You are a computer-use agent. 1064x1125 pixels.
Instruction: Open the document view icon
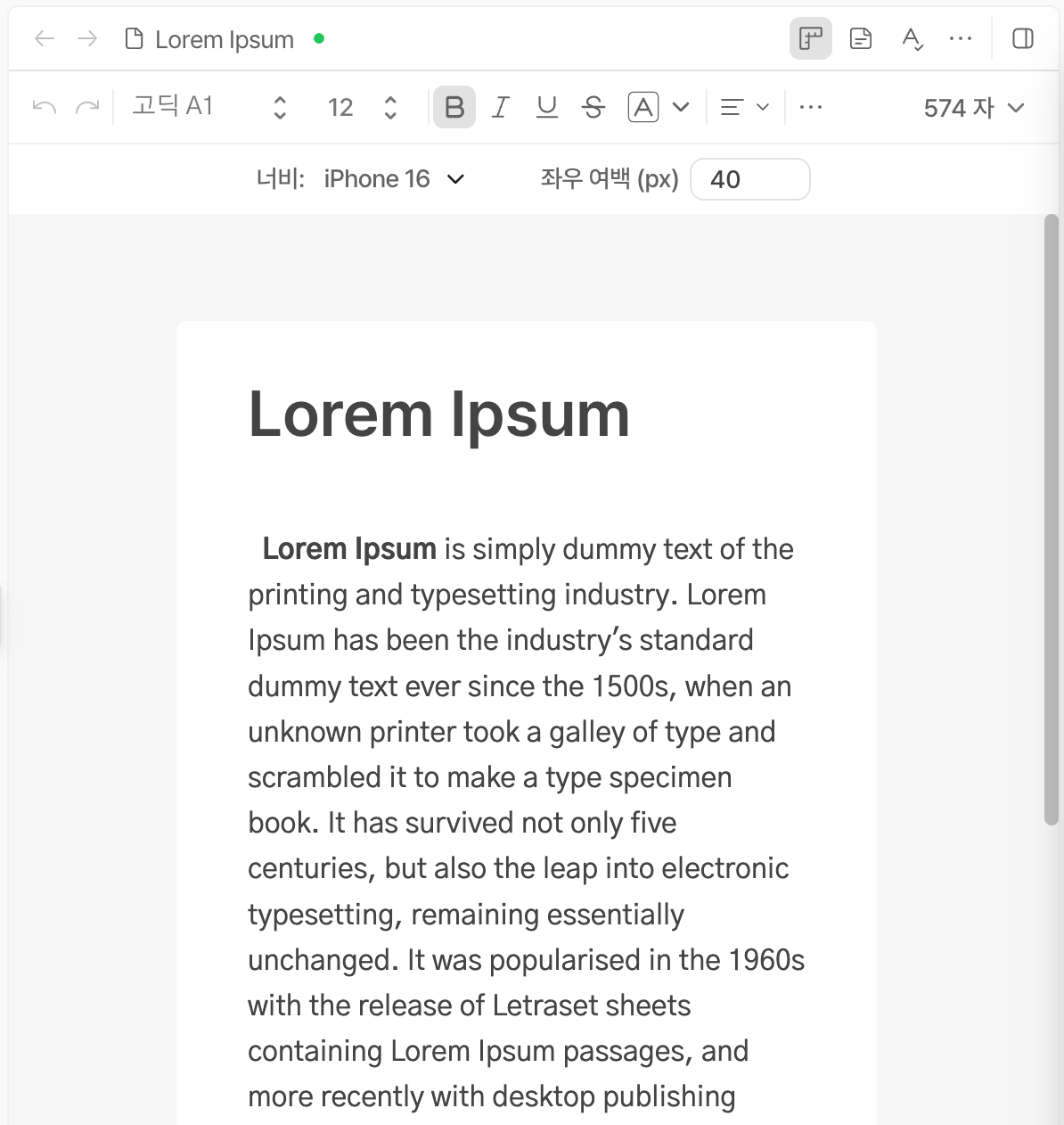click(860, 38)
